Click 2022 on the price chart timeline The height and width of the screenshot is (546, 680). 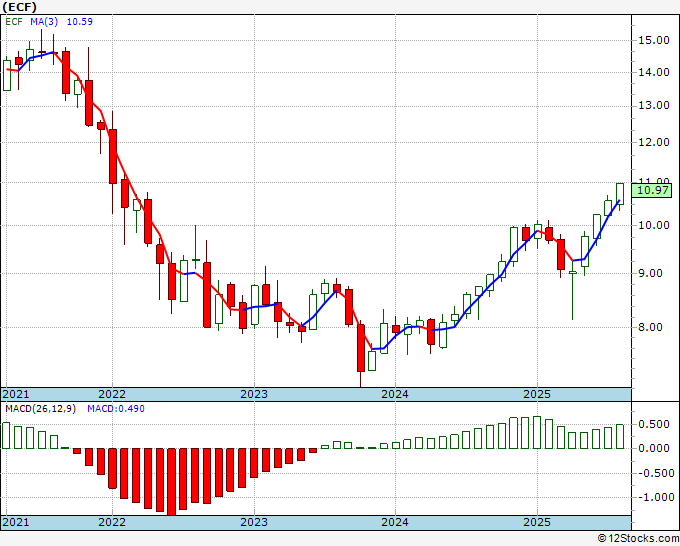click(x=112, y=394)
